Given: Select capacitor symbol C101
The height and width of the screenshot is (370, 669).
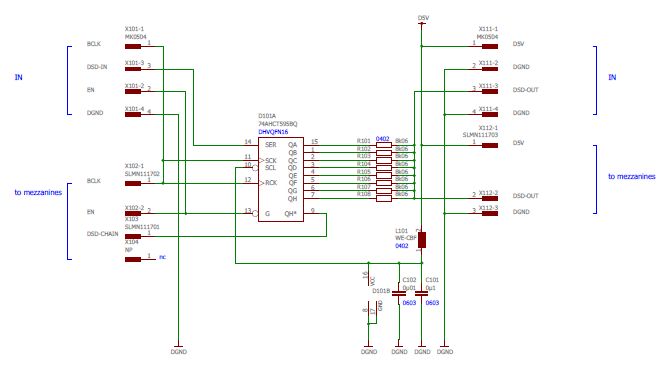Looking at the screenshot, I should point(422,294).
